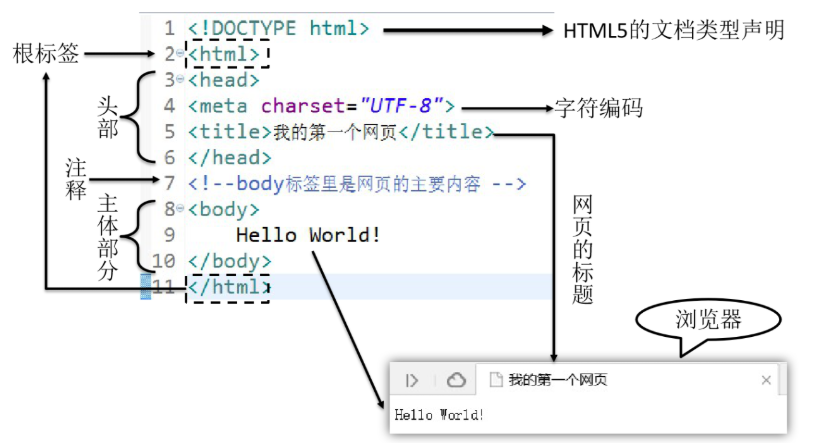
Task: Click the "UTF-8" charset value on line 4
Action: (401, 106)
